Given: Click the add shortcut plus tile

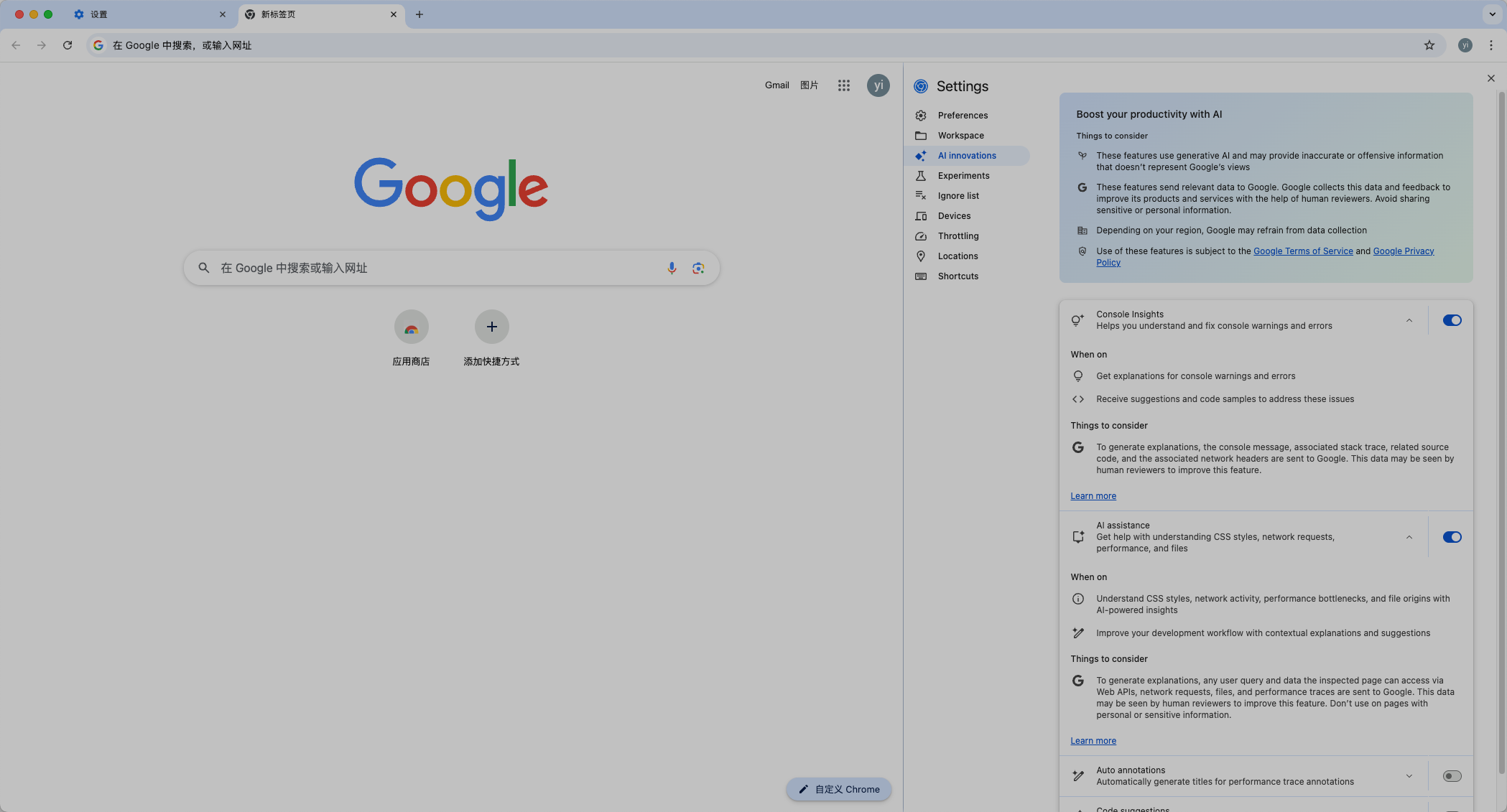Looking at the screenshot, I should tap(491, 327).
